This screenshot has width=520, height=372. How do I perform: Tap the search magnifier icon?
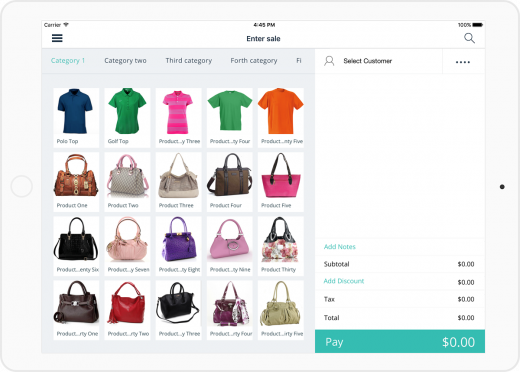tap(469, 38)
